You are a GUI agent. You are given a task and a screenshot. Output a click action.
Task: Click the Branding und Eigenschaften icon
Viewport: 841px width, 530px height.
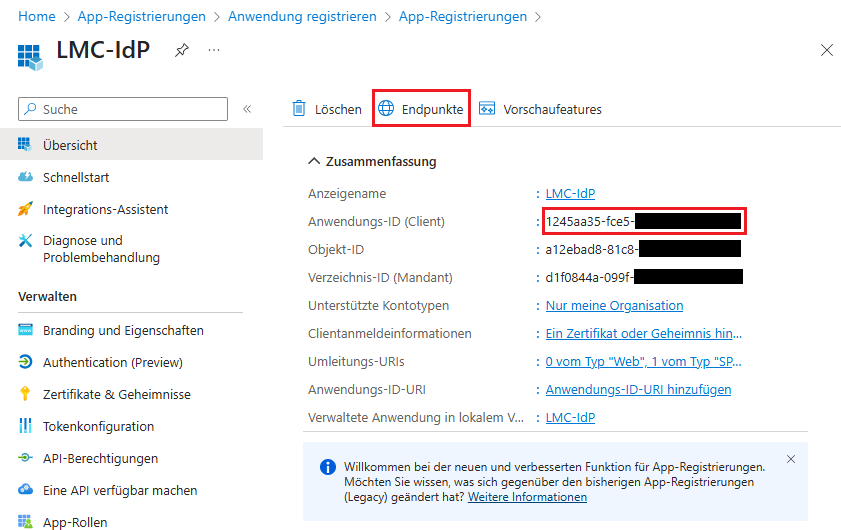pyautogui.click(x=26, y=330)
